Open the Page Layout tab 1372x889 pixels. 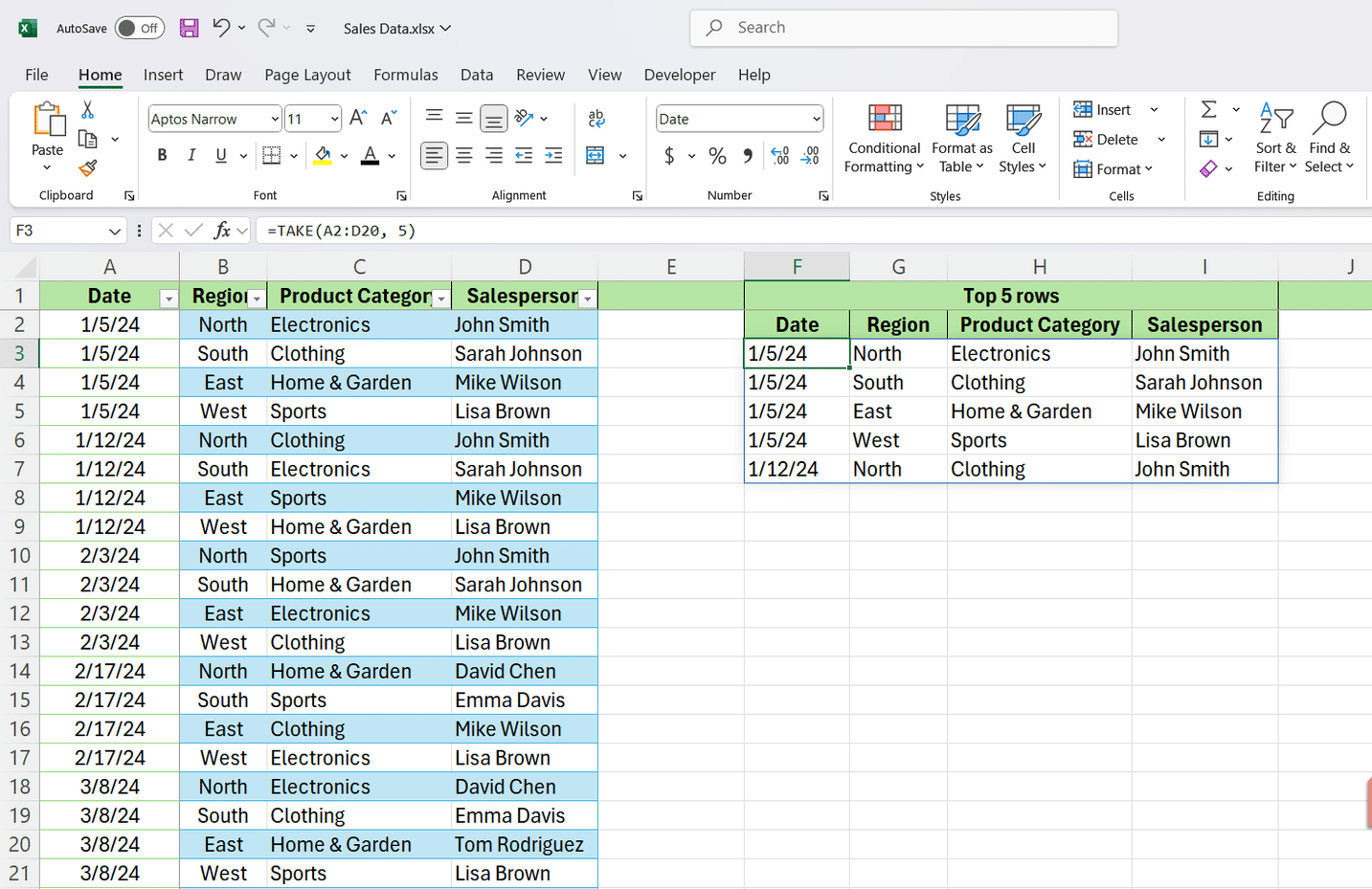pos(307,75)
